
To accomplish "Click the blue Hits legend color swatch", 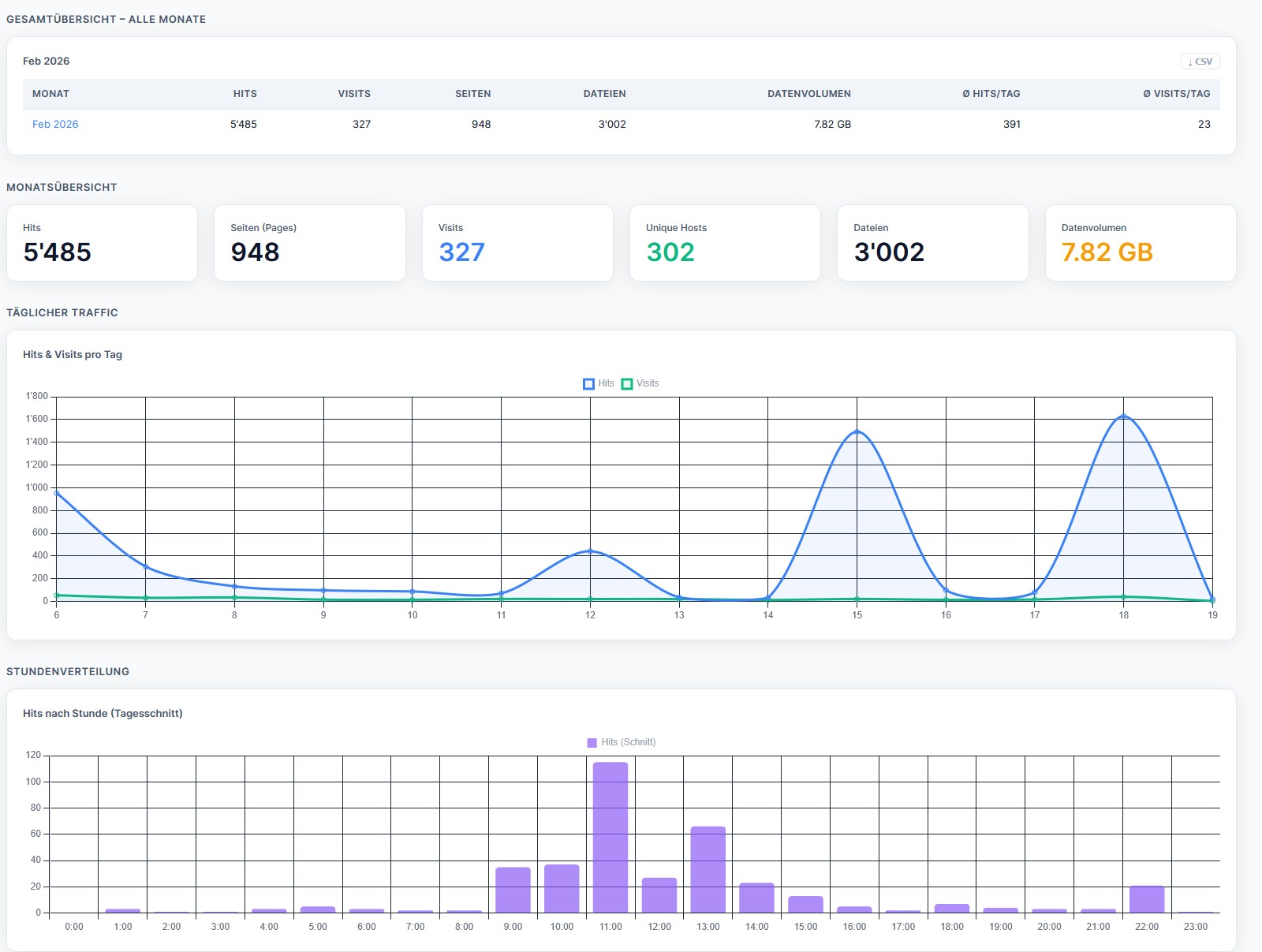I will [587, 383].
